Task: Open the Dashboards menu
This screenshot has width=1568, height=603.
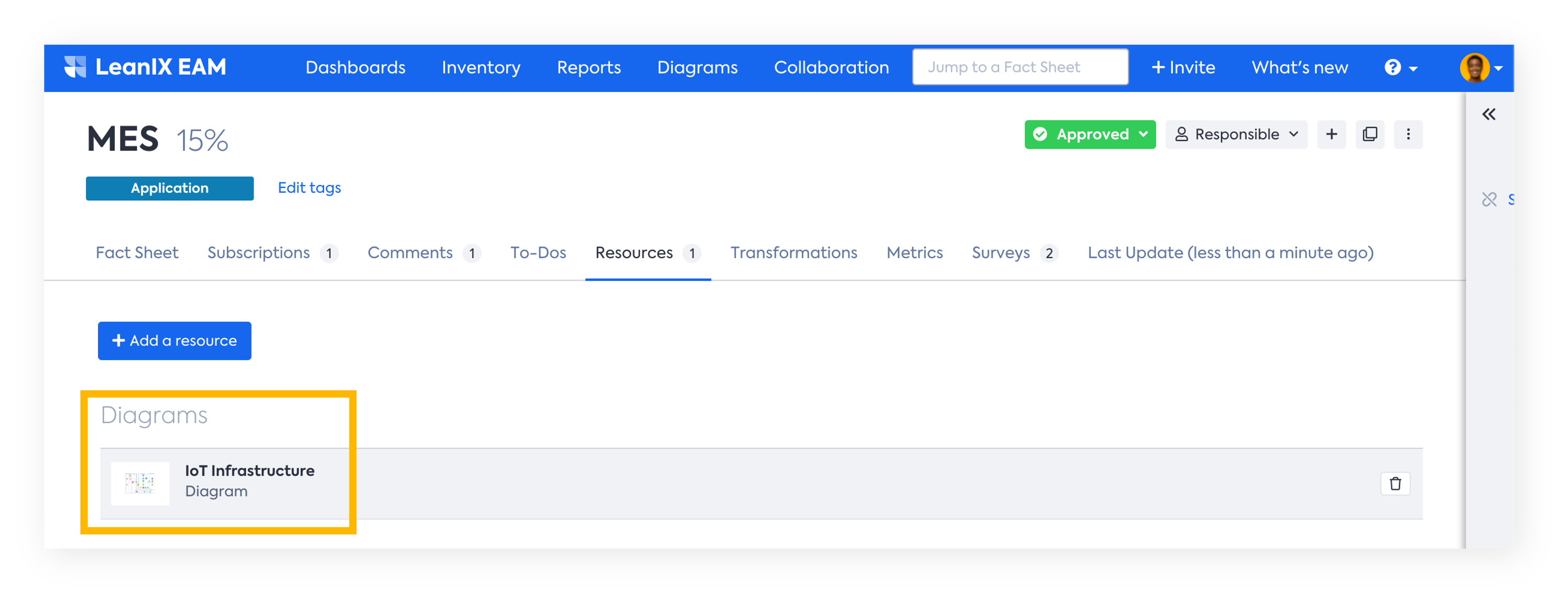Action: point(355,68)
